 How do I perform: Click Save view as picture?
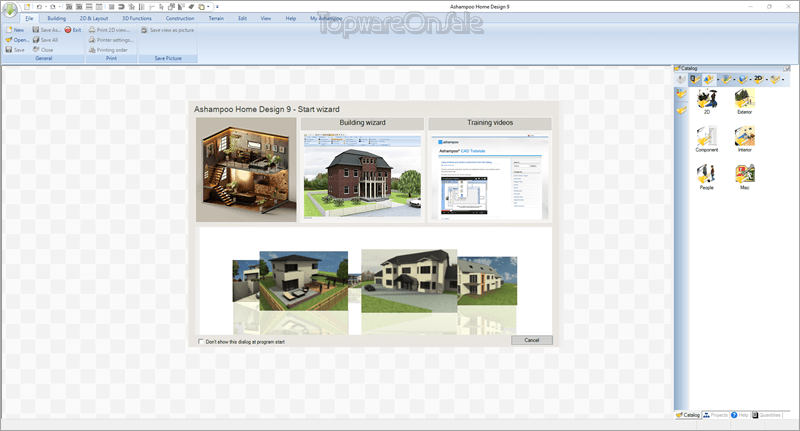click(x=167, y=30)
